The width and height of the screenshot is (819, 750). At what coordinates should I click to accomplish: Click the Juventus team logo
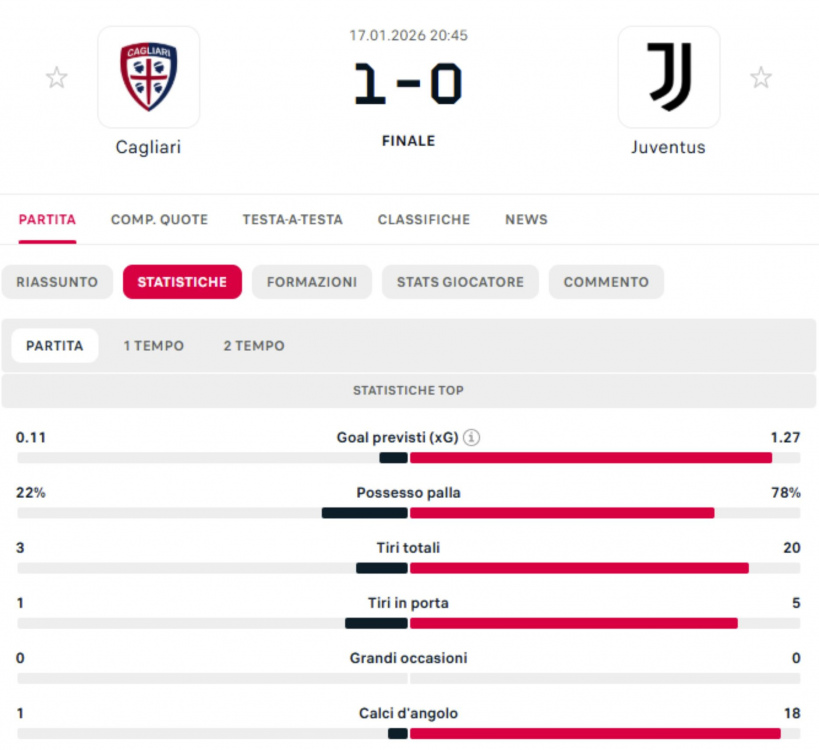point(668,77)
